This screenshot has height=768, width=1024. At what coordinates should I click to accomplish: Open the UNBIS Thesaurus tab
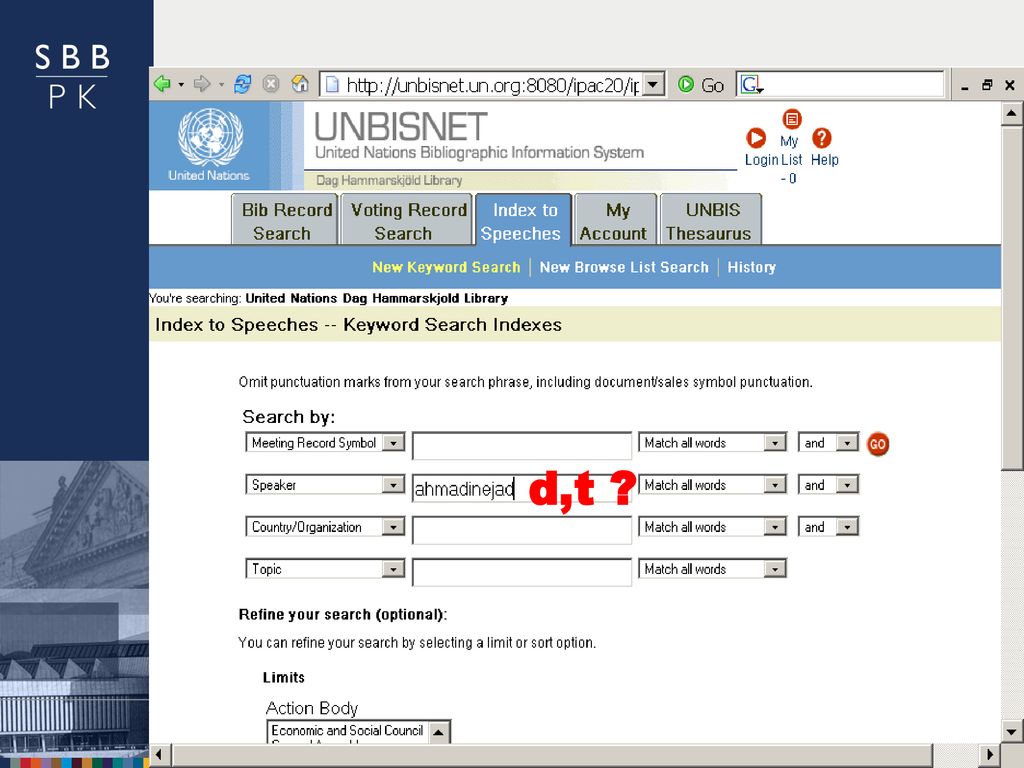[x=711, y=220]
